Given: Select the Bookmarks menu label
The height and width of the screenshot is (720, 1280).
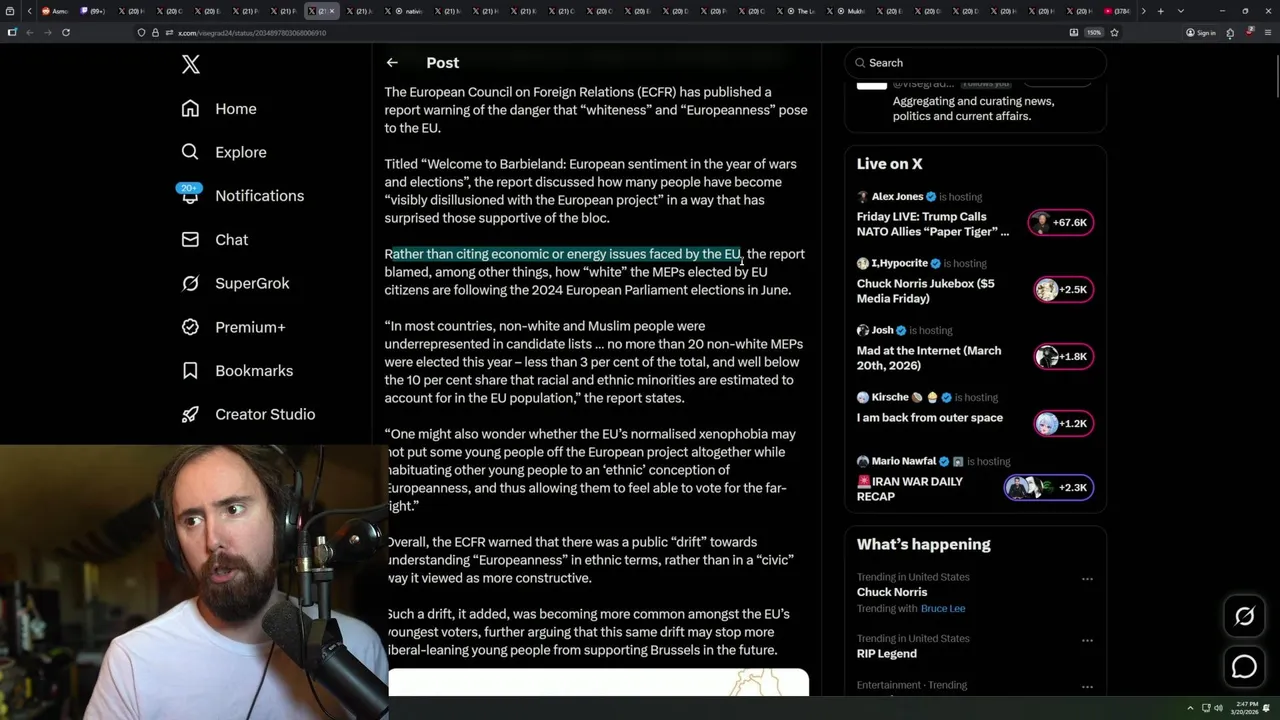Looking at the screenshot, I should [x=254, y=371].
